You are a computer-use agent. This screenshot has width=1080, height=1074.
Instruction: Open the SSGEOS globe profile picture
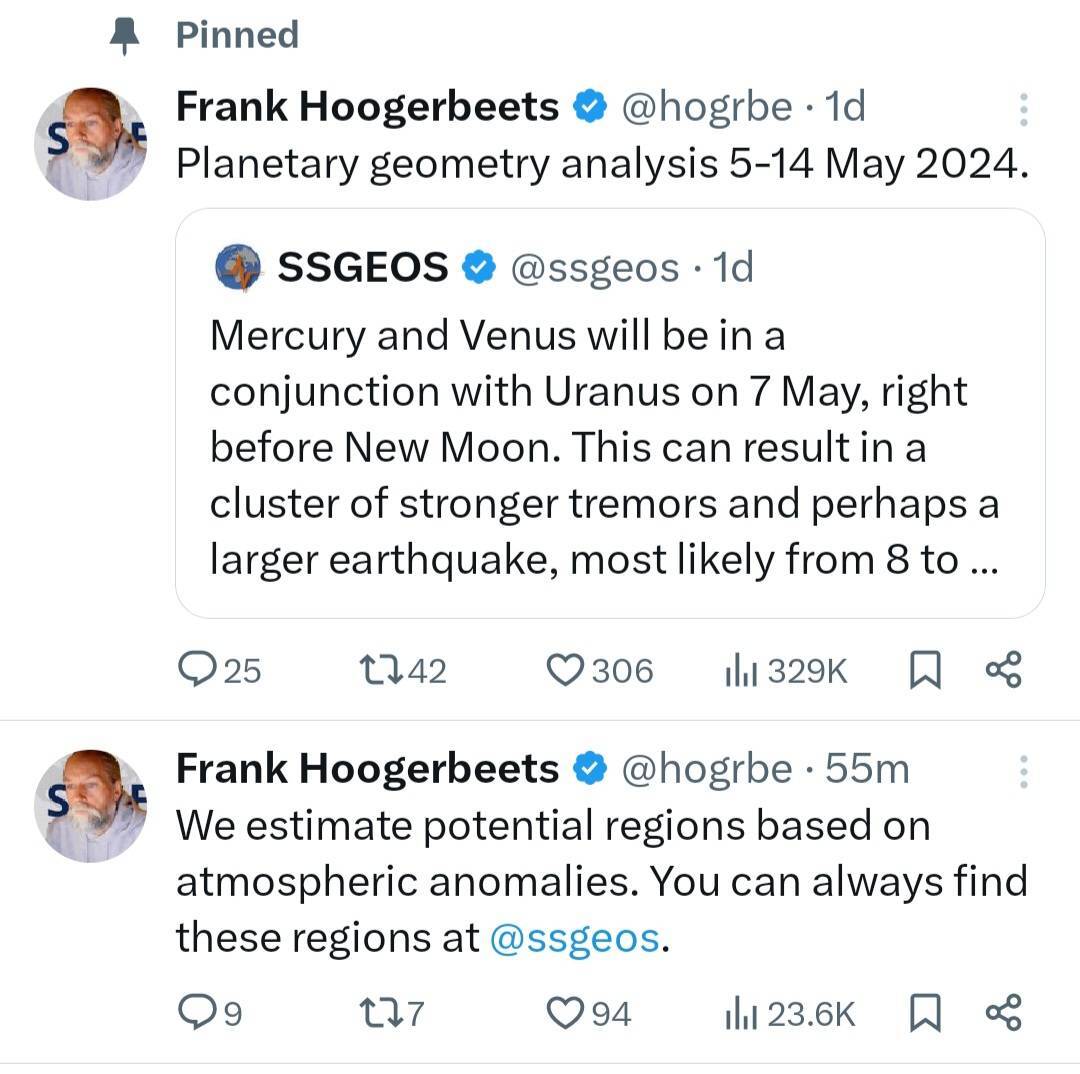tap(239, 268)
